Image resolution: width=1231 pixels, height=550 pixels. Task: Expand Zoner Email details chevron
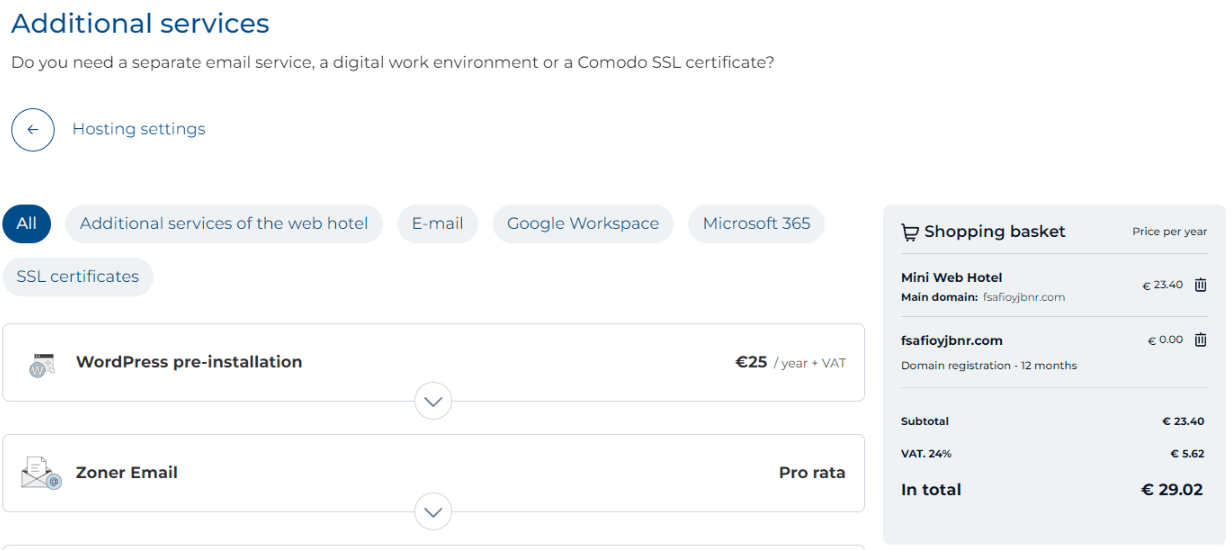[x=433, y=512]
